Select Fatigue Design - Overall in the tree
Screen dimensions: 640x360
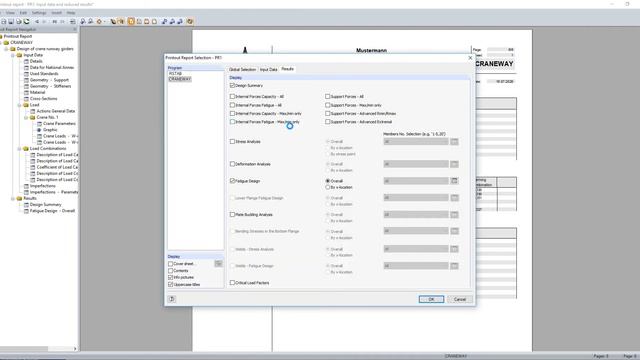click(x=52, y=211)
